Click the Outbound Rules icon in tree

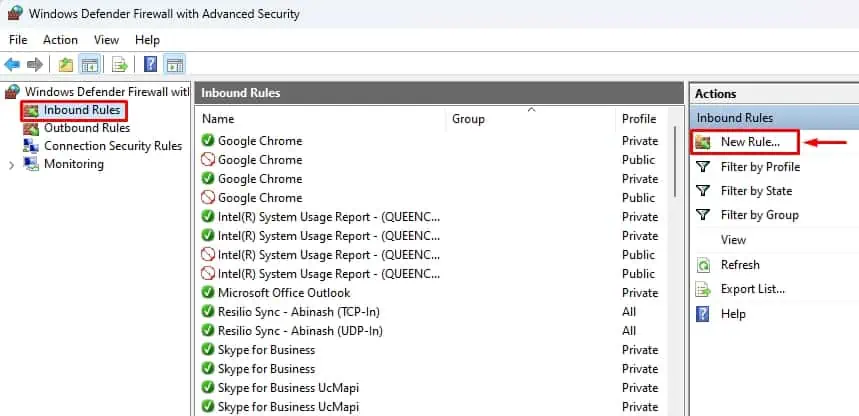31,128
